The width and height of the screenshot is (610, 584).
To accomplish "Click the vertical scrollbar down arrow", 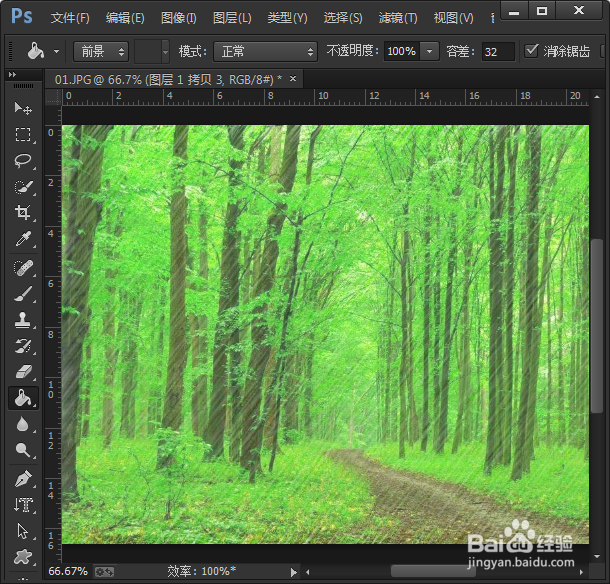I will click(x=597, y=556).
